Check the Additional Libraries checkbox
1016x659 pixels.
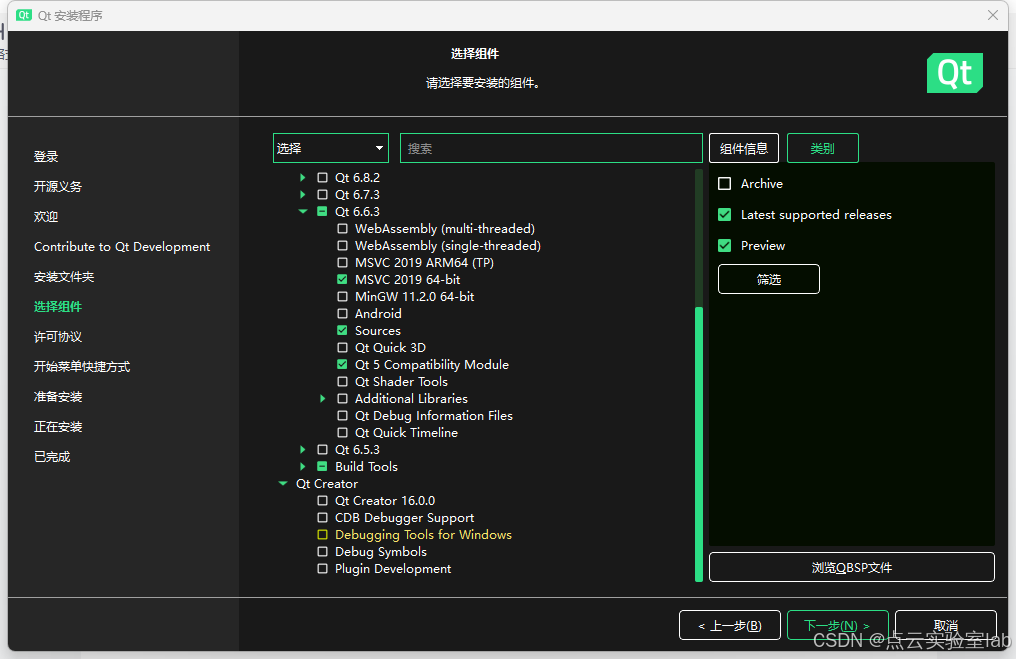[342, 399]
